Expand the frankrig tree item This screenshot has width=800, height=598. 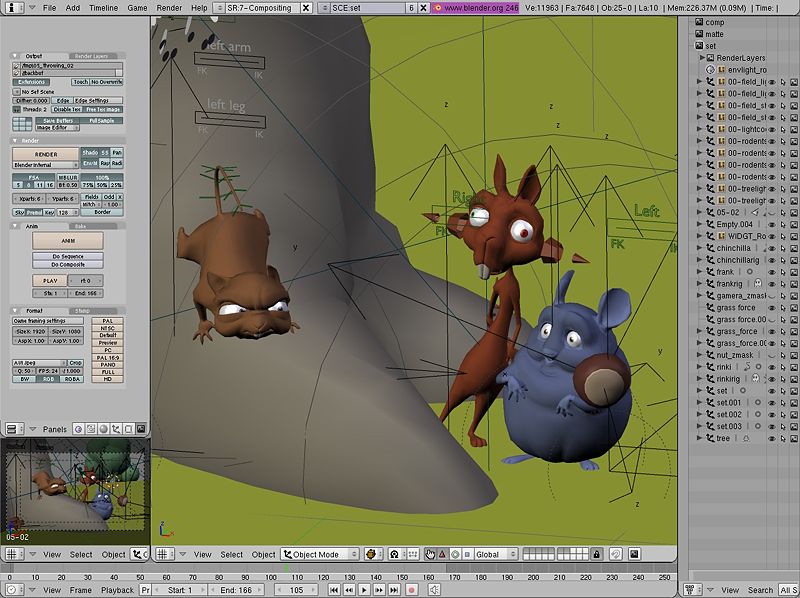pos(699,284)
